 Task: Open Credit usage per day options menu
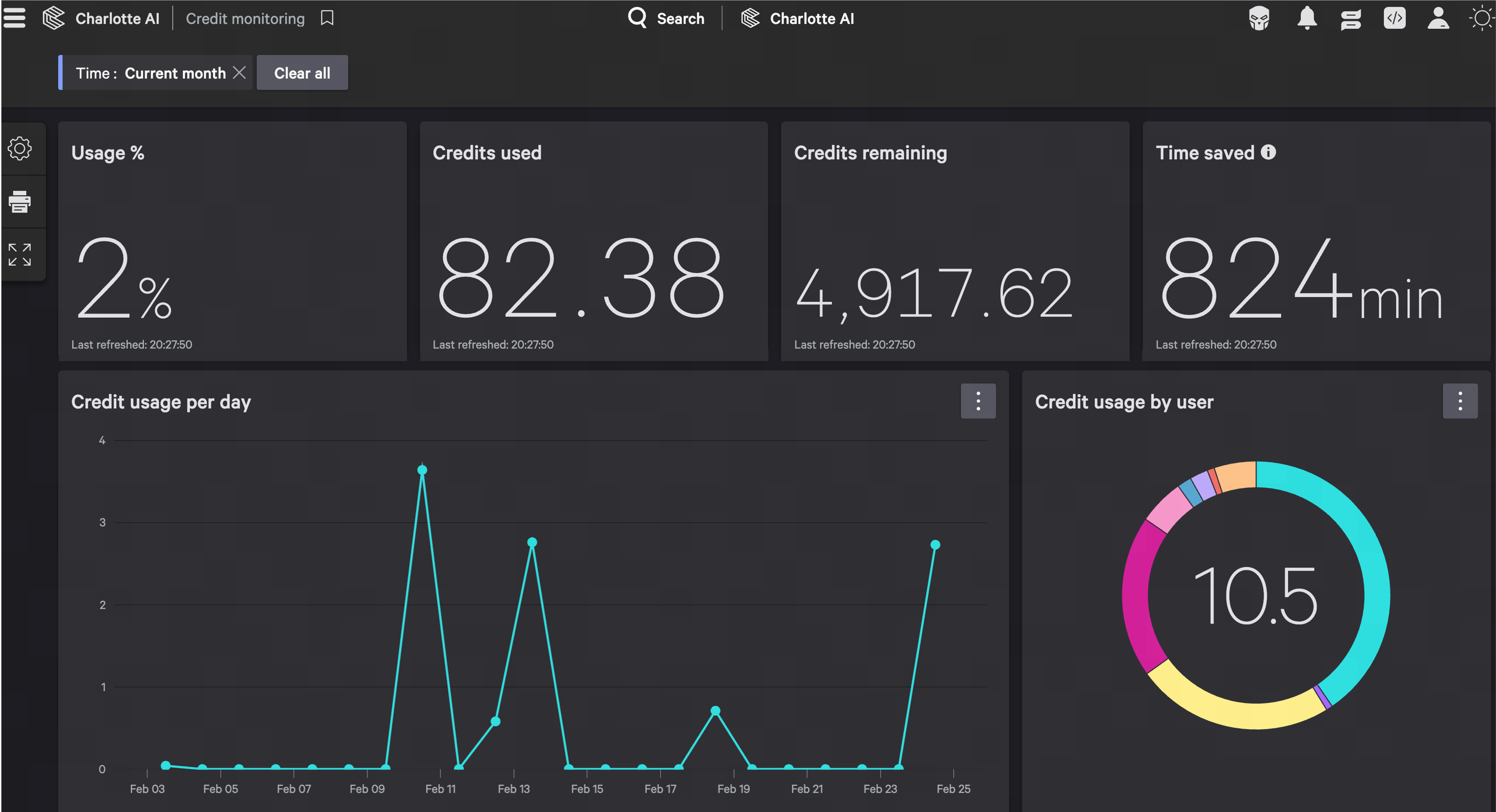coord(978,401)
